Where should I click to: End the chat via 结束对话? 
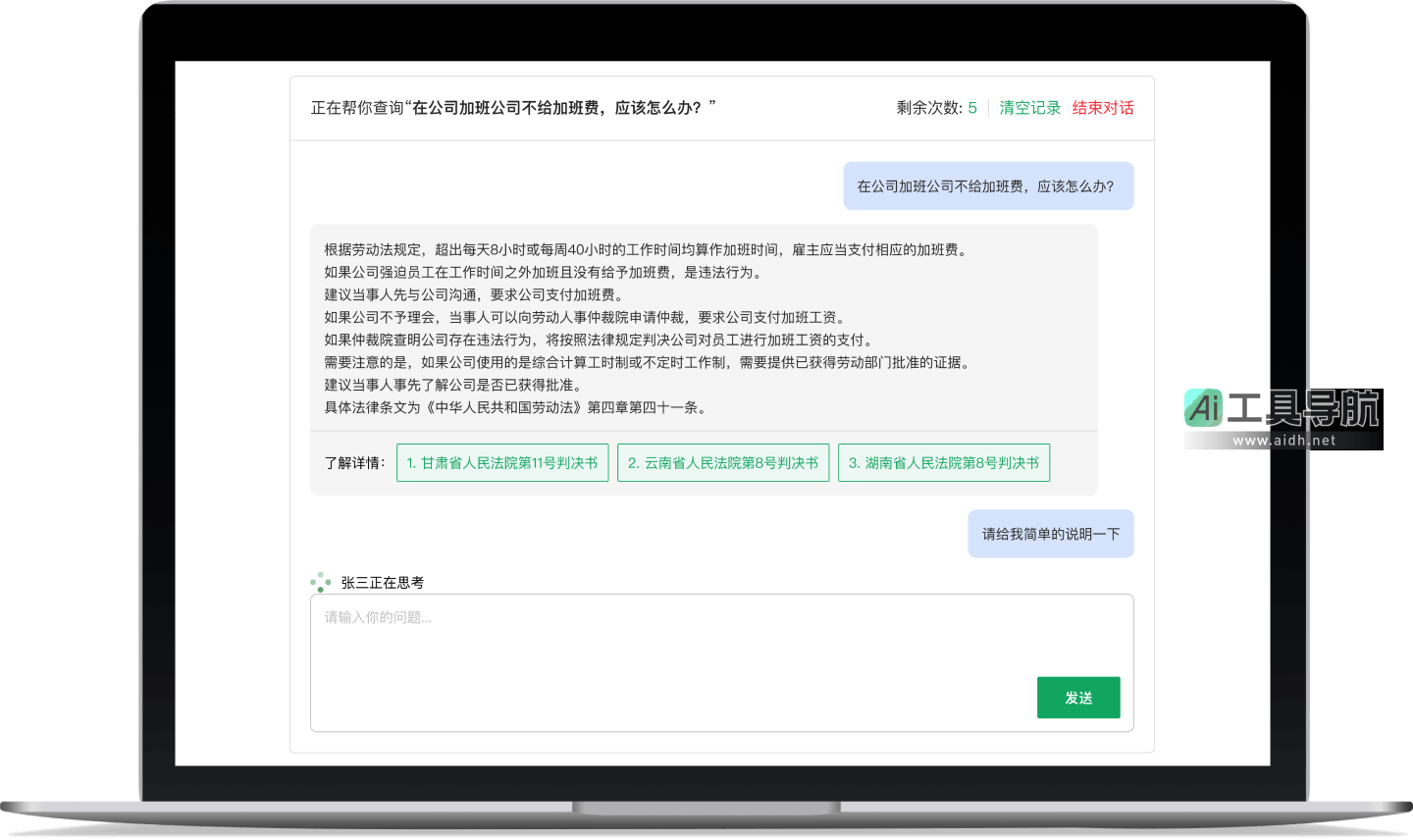click(x=1102, y=108)
